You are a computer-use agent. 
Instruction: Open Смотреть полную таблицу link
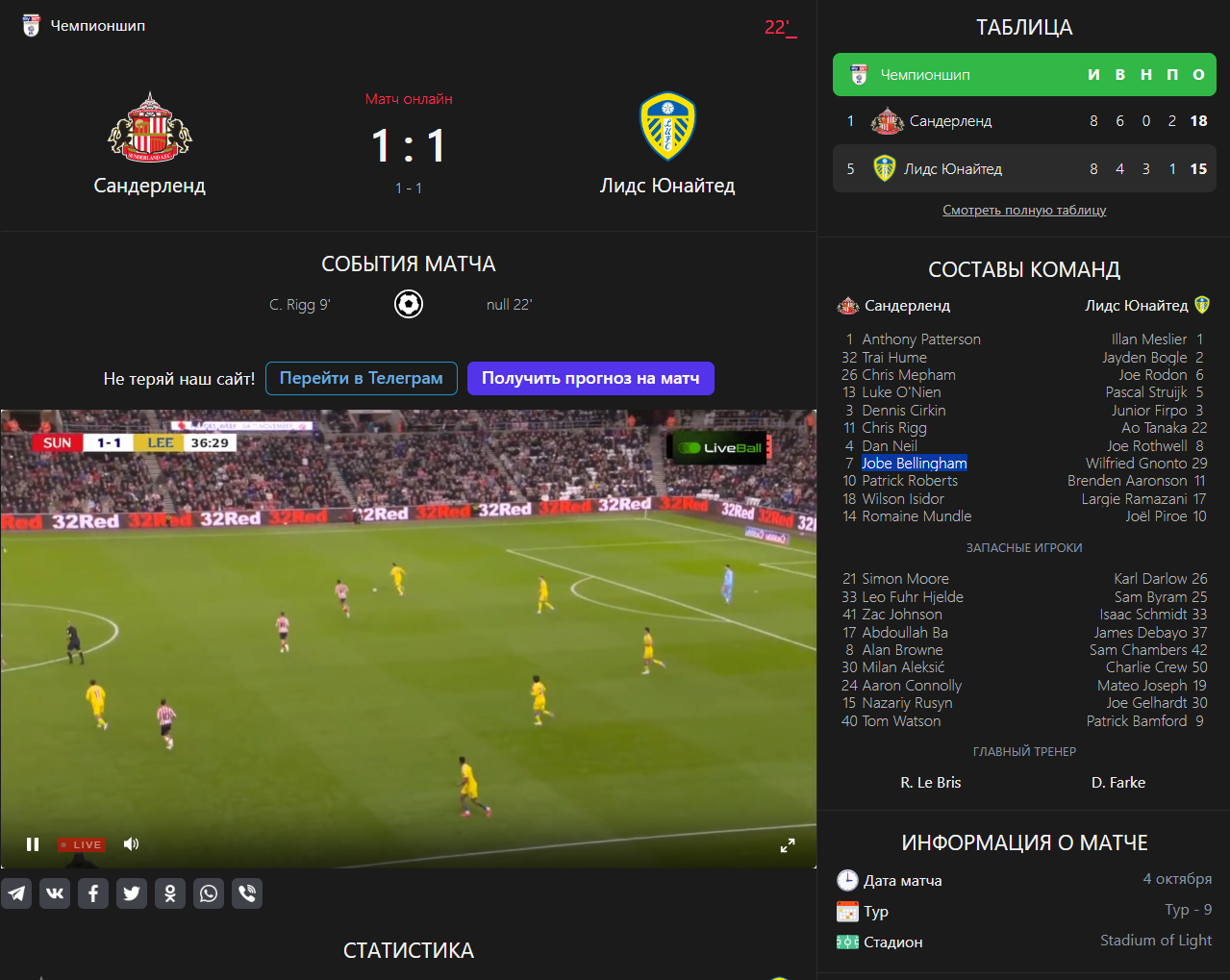1024,210
